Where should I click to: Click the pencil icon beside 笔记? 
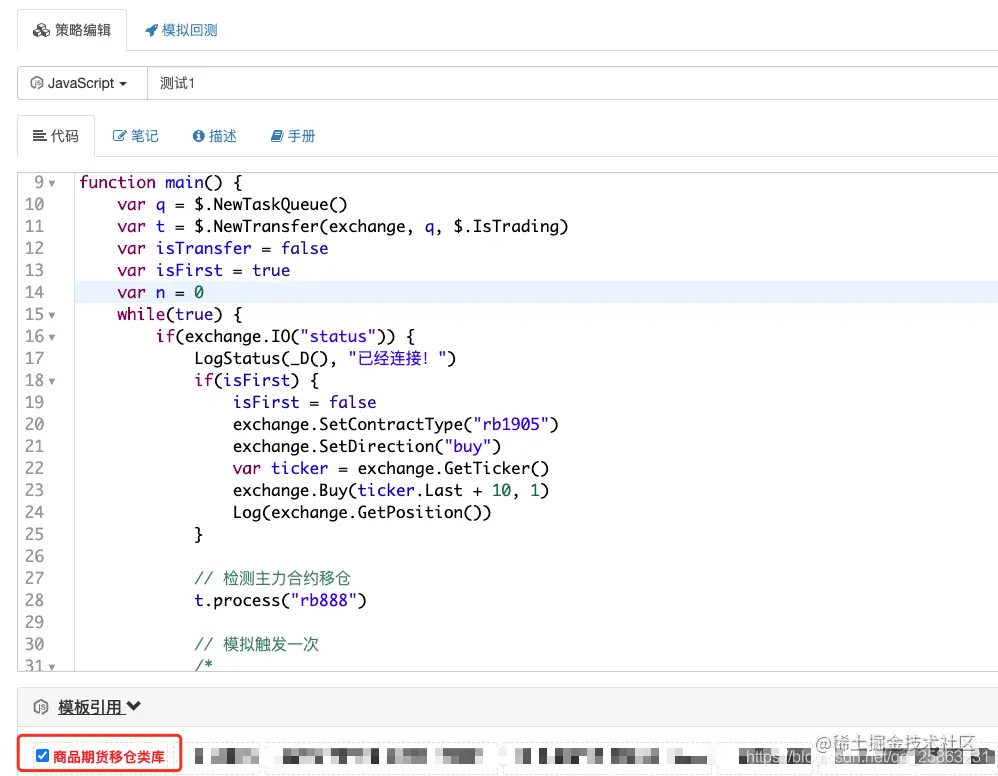119,136
